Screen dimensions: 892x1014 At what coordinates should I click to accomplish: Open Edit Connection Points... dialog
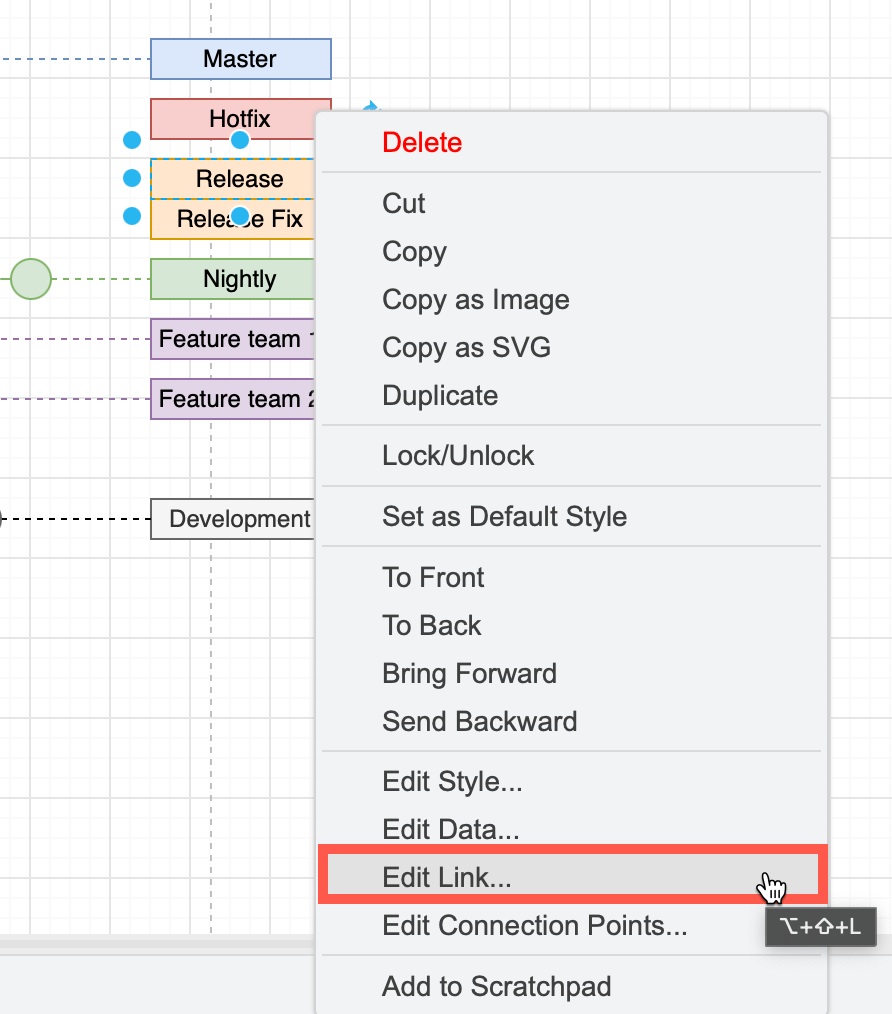point(571,925)
